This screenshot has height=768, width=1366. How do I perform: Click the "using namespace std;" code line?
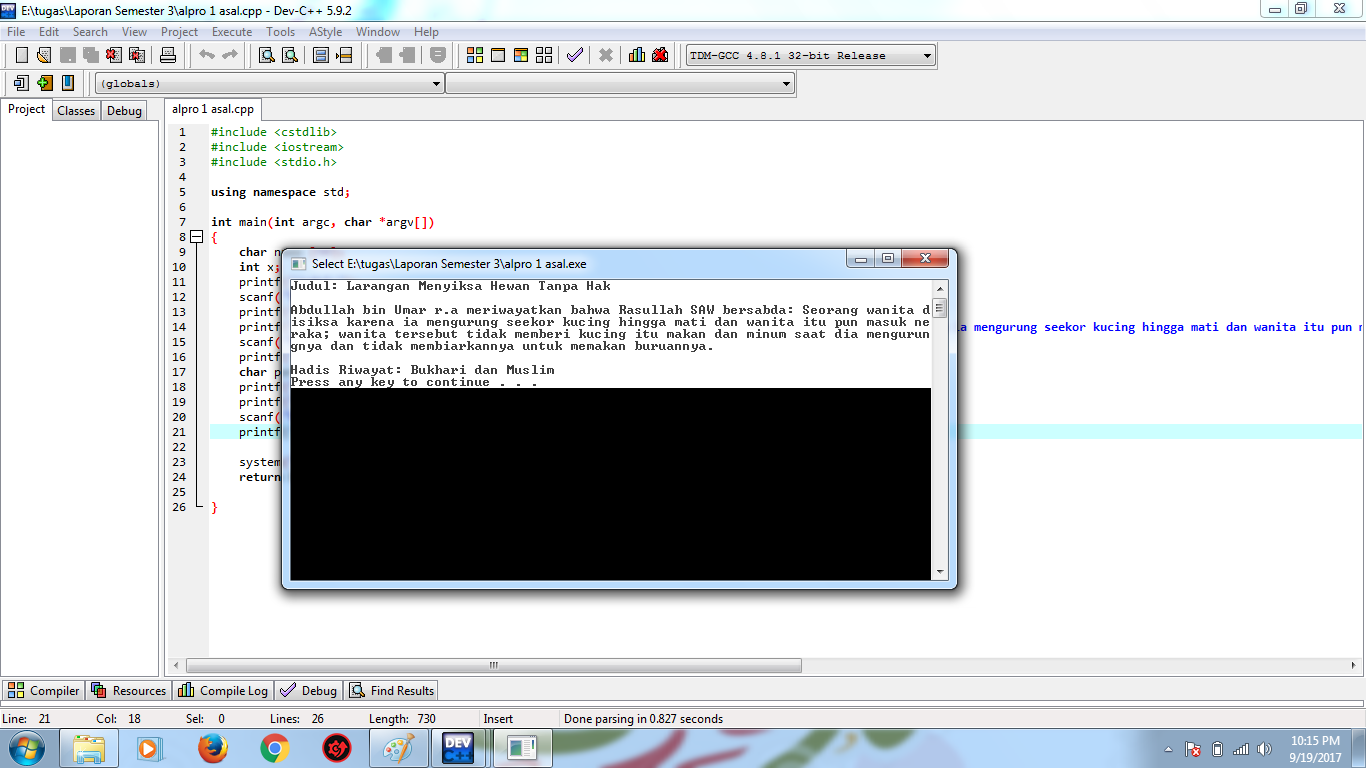coord(281,192)
